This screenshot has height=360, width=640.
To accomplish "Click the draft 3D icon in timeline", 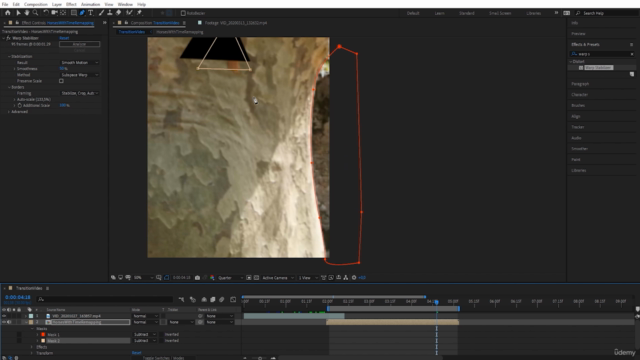I will (x=193, y=299).
